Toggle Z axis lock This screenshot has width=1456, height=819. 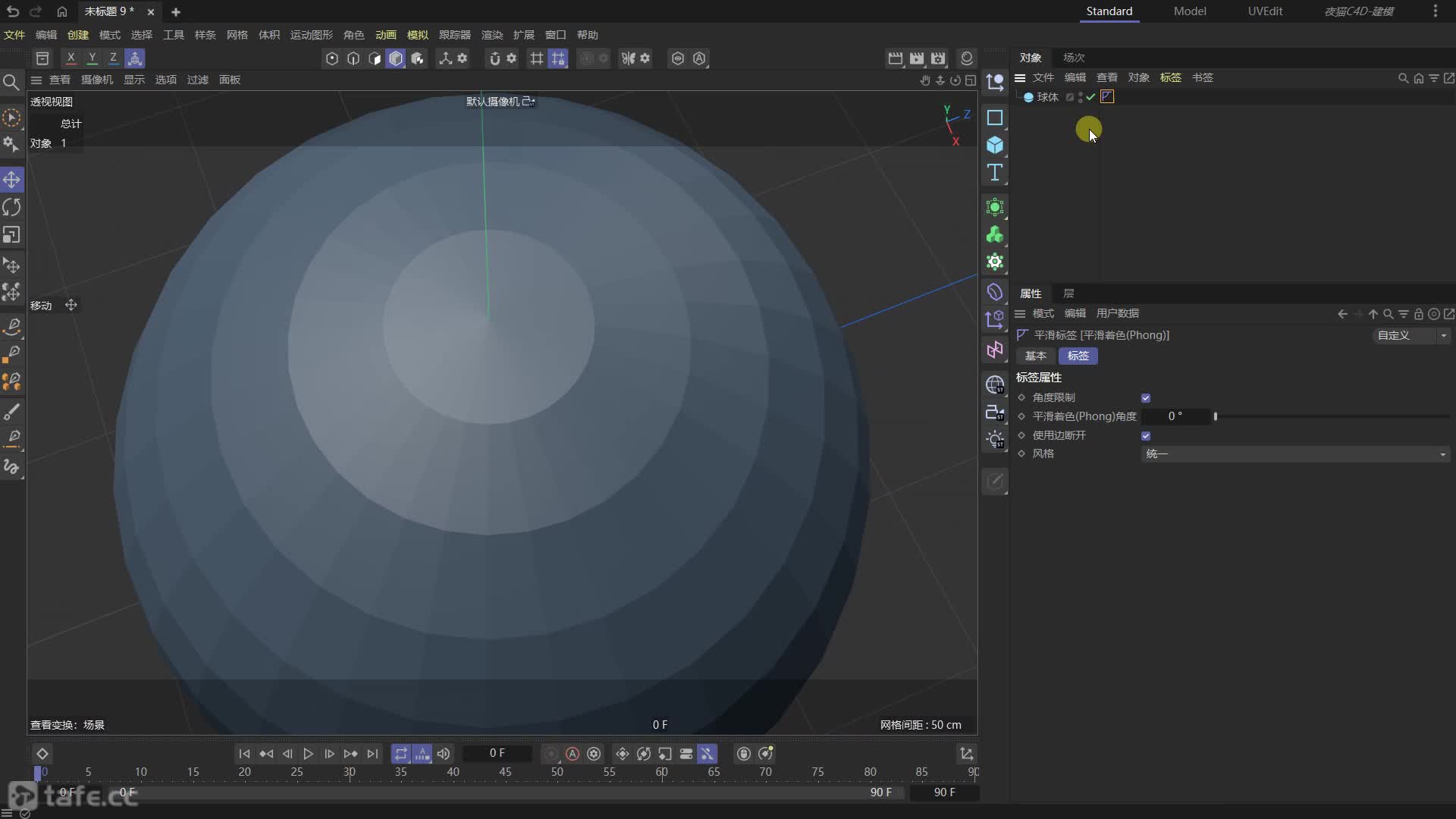(113, 58)
